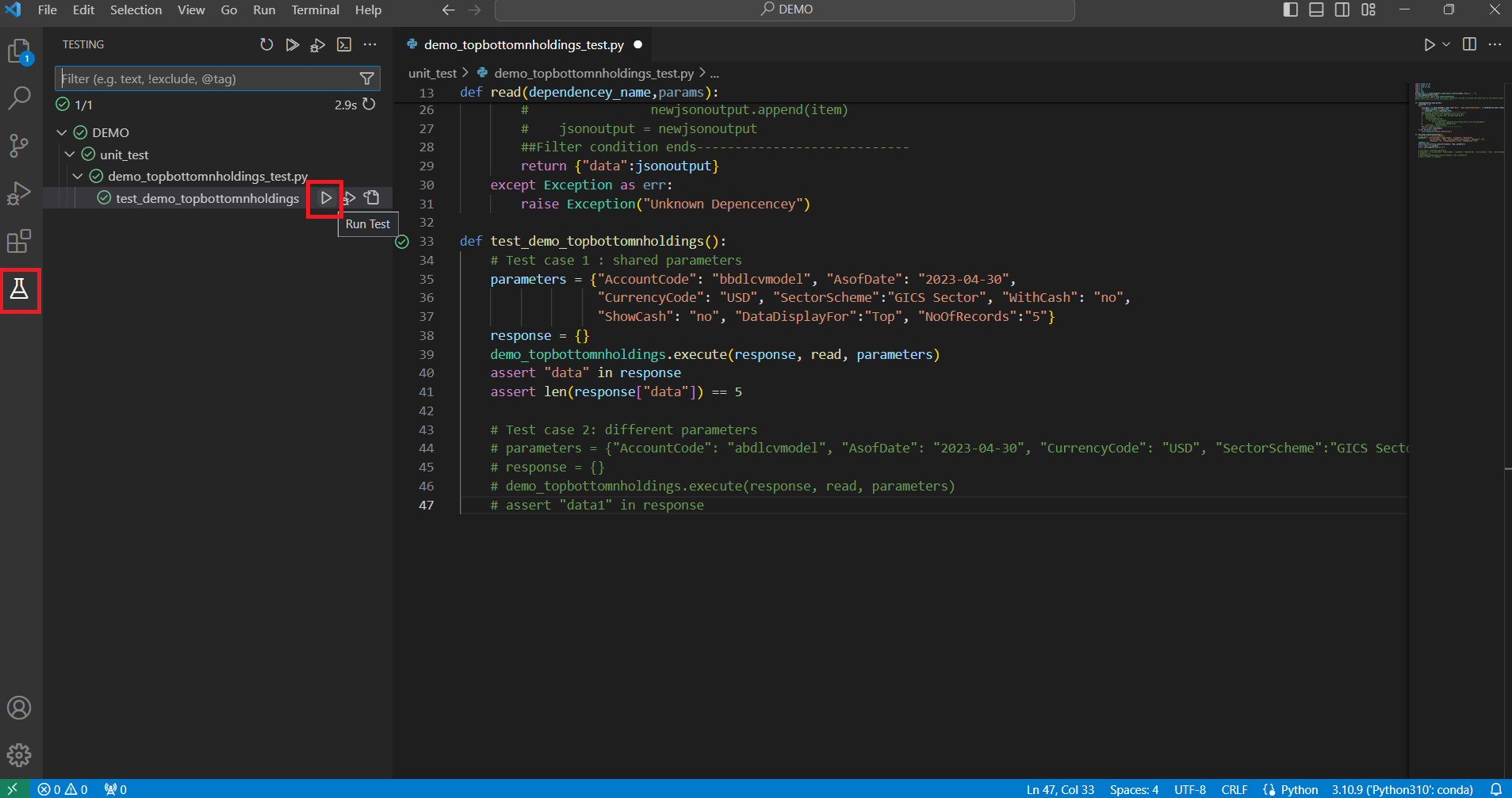Open the File menu

tap(48, 10)
